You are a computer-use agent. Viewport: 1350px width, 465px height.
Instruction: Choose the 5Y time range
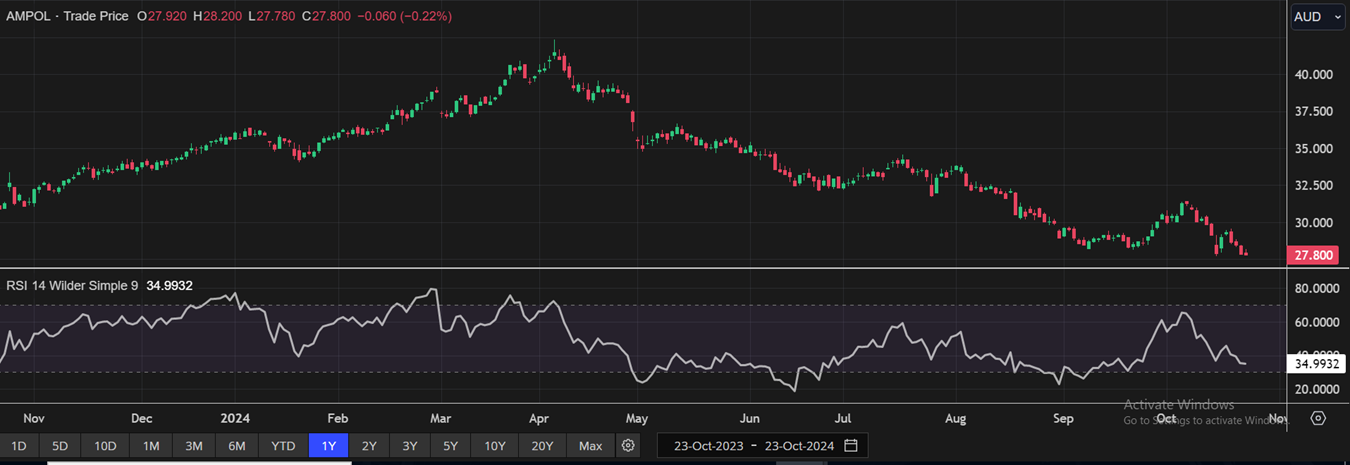click(x=450, y=445)
